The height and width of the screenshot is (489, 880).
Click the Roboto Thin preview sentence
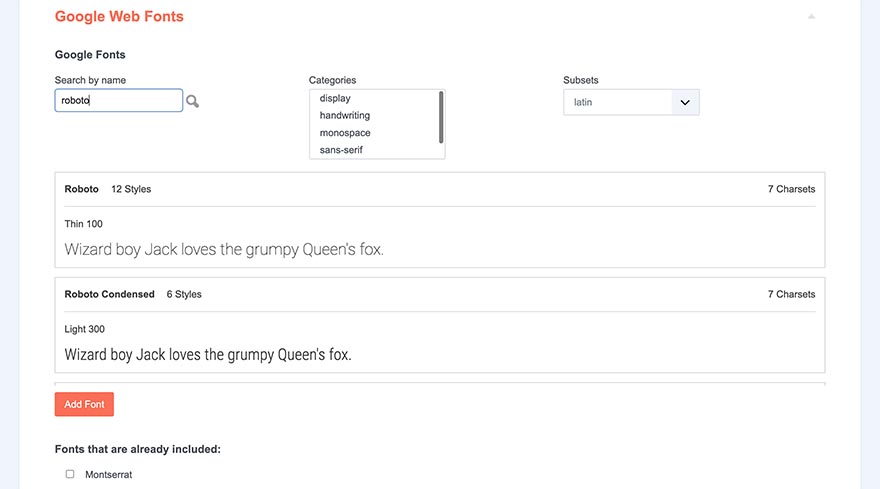tap(224, 249)
